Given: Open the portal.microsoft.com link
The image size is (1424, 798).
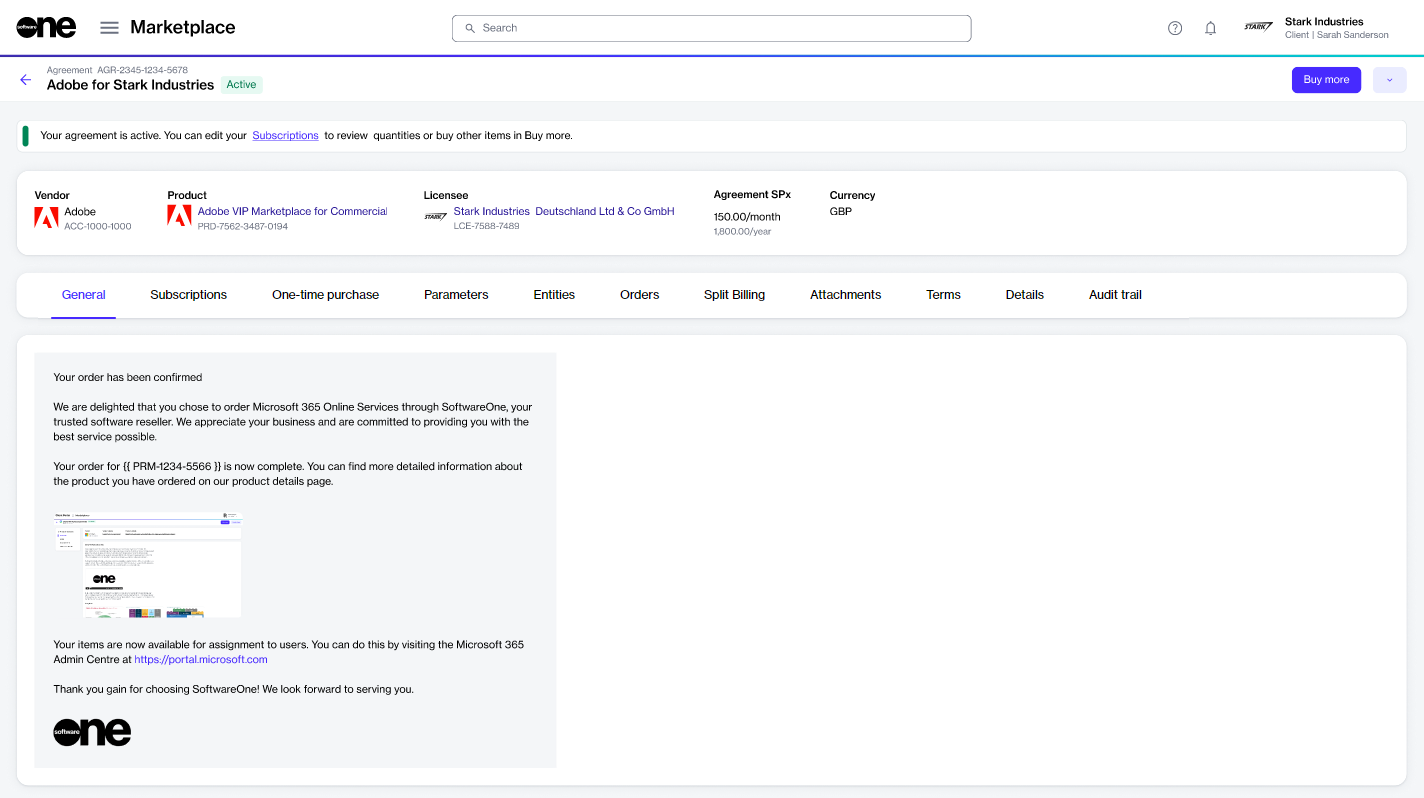Looking at the screenshot, I should pyautogui.click(x=201, y=660).
